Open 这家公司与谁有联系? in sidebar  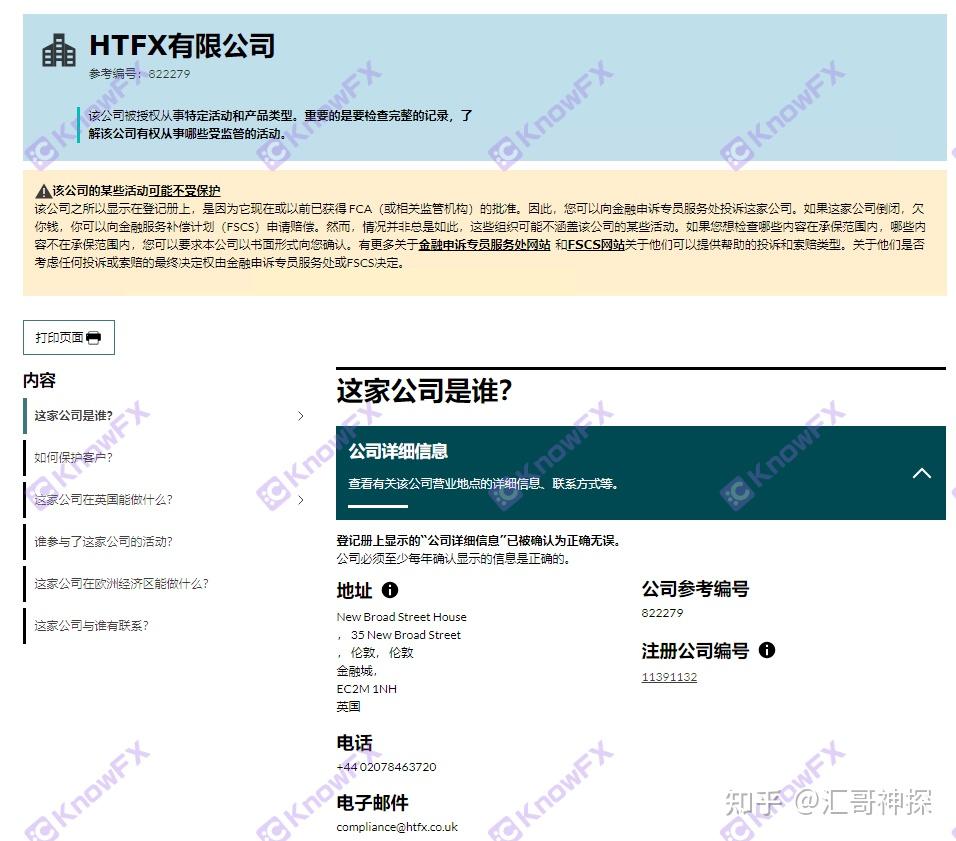point(92,626)
